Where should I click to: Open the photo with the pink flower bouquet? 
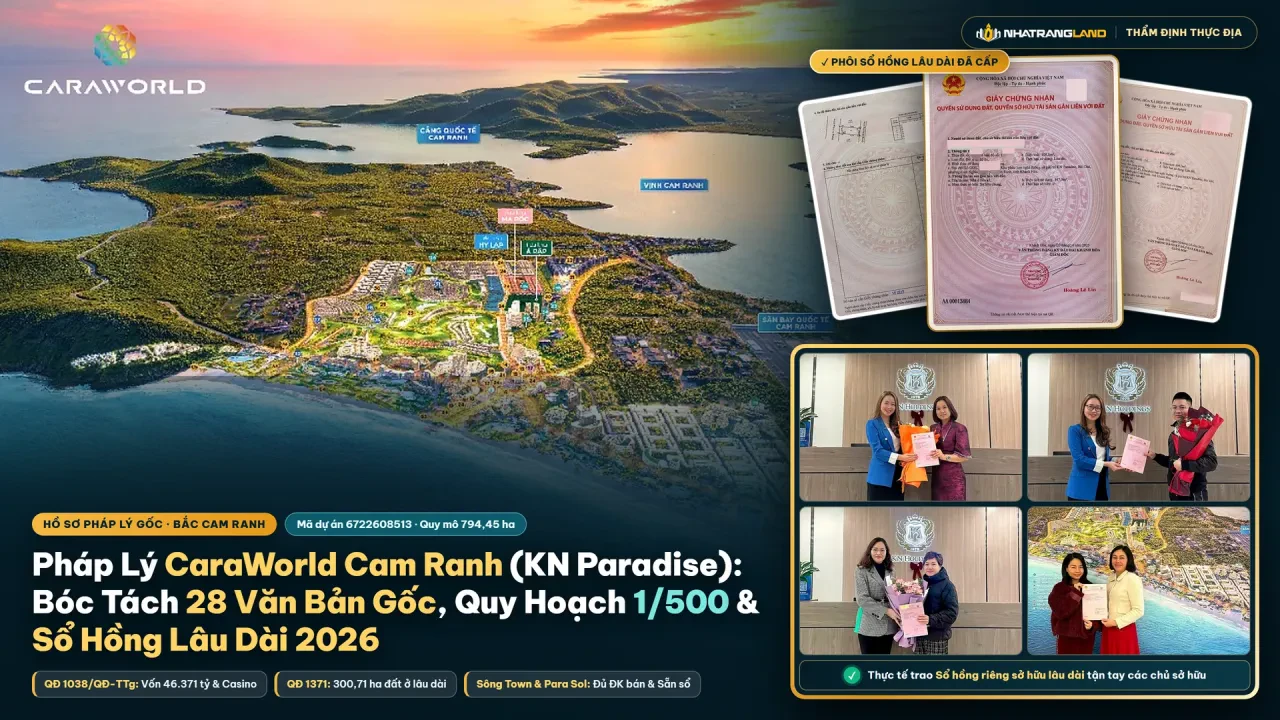(911, 581)
